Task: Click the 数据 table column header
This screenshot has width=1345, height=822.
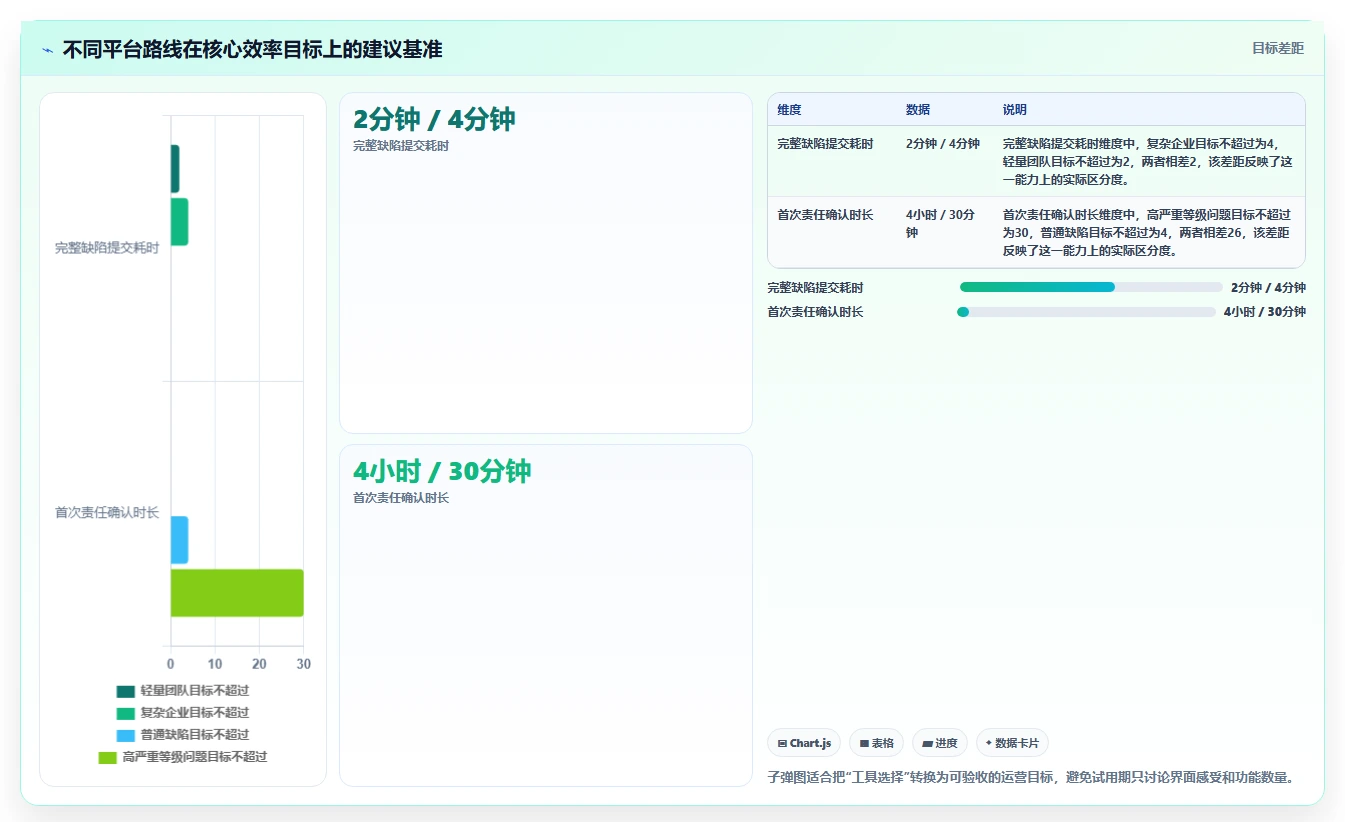Action: pyautogui.click(x=918, y=110)
